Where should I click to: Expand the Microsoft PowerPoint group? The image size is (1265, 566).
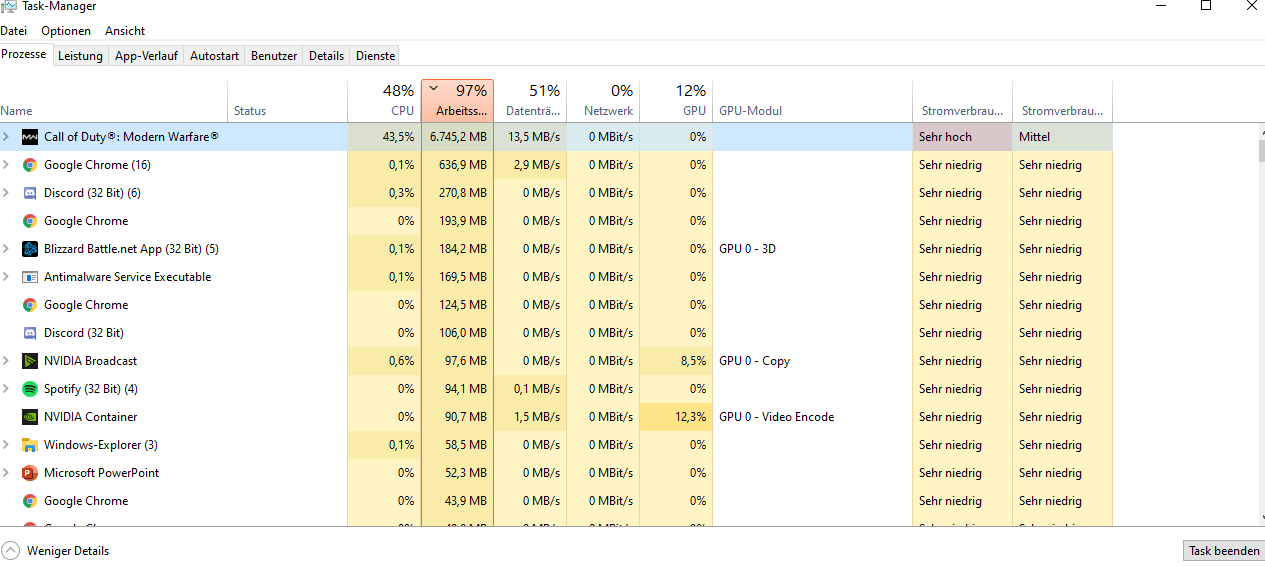click(x=6, y=473)
